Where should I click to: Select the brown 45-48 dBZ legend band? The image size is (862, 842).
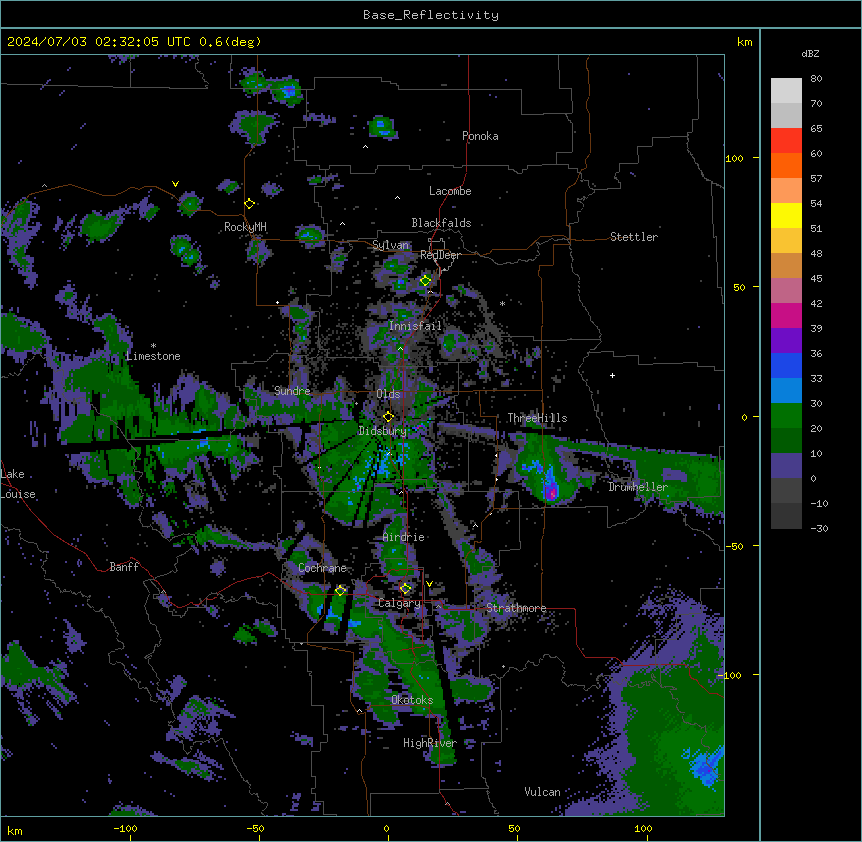[786, 265]
